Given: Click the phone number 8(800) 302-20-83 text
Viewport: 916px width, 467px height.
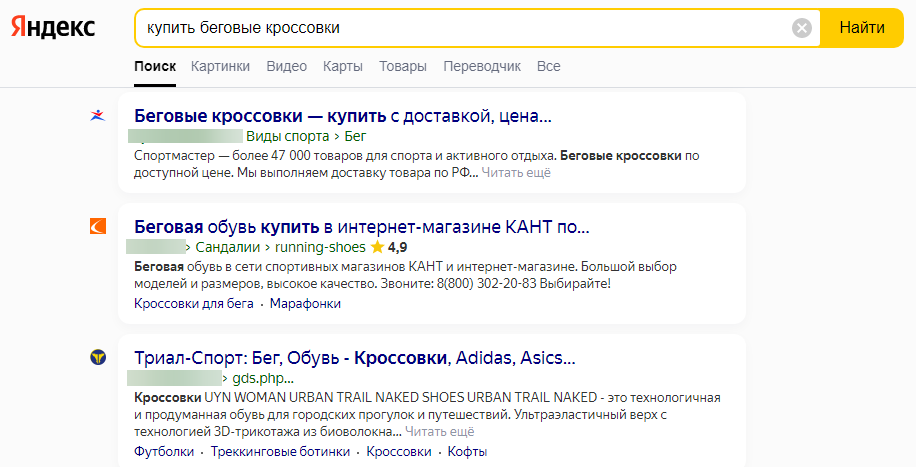Looking at the screenshot, I should (x=486, y=284).
